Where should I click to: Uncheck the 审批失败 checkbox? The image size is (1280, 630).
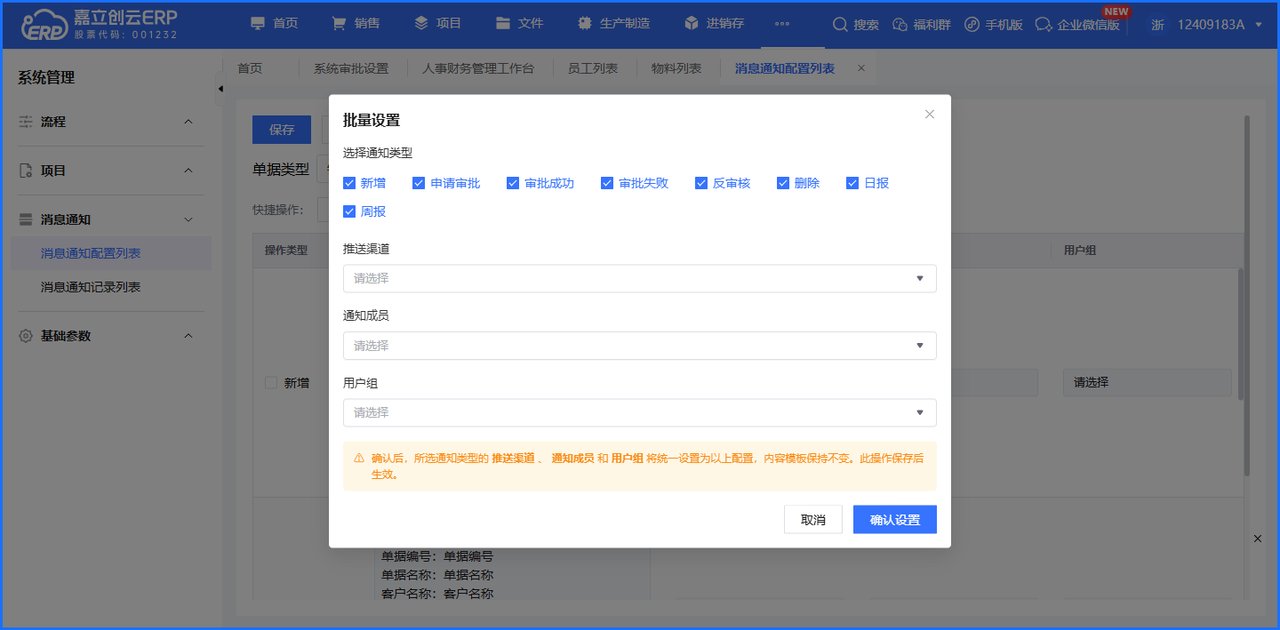607,183
